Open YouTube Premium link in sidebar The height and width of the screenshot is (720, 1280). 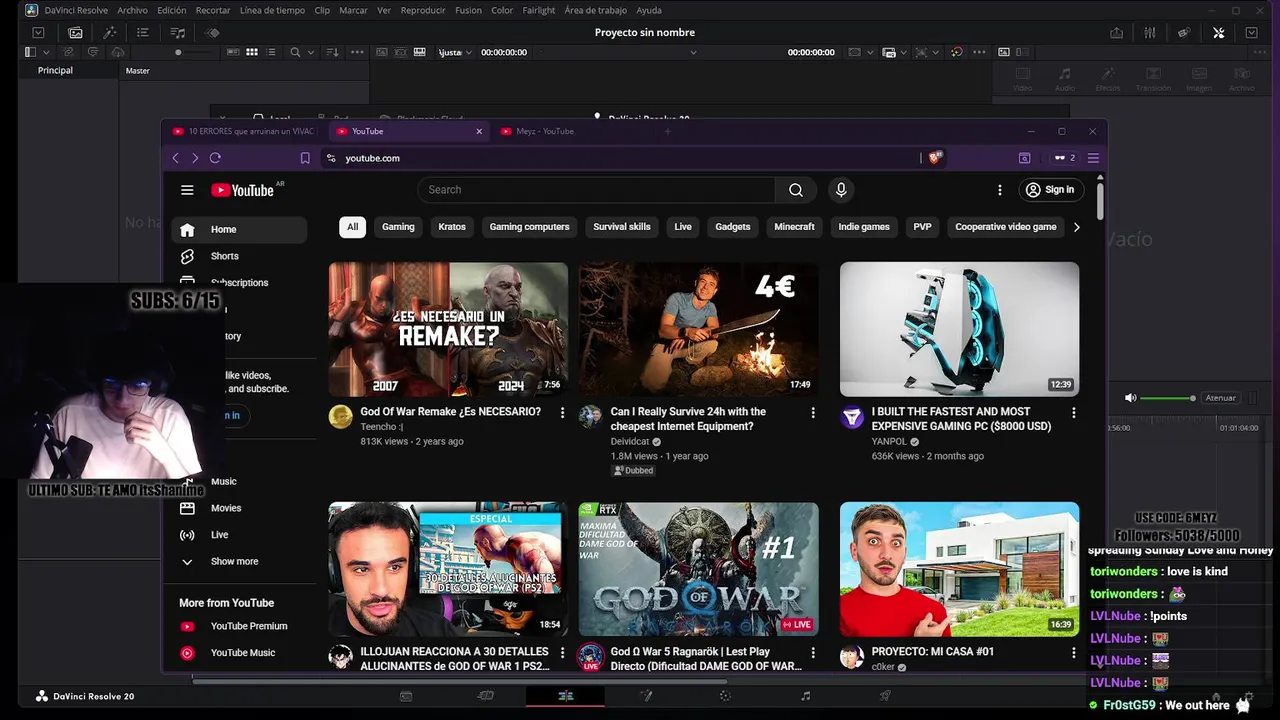coord(248,626)
